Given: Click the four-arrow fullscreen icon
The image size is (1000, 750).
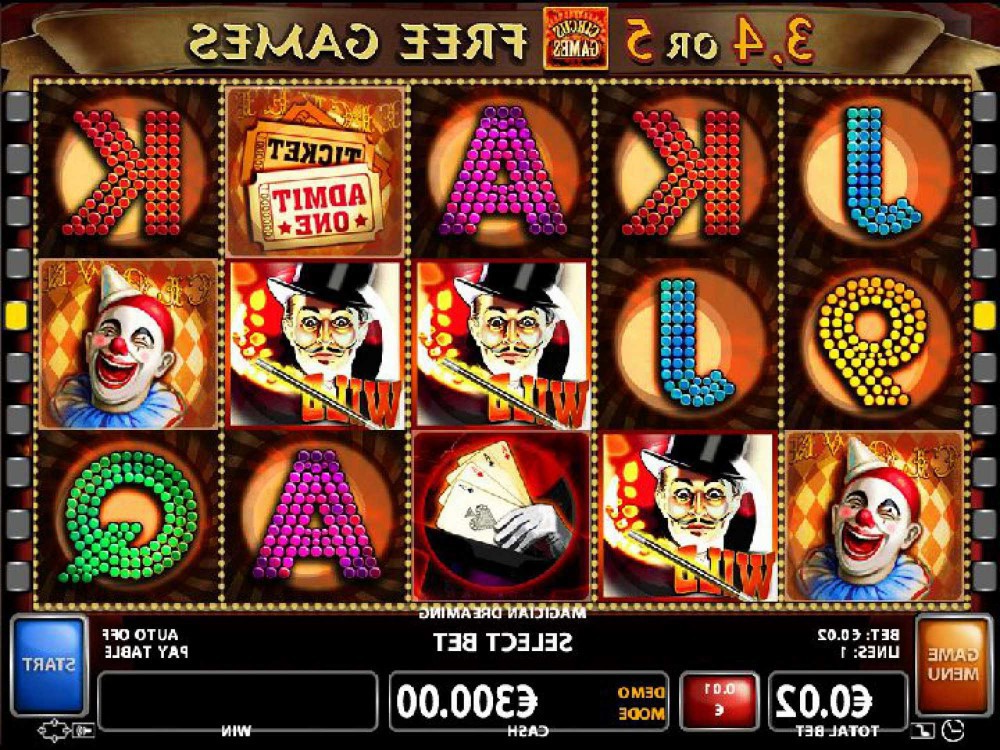Looking at the screenshot, I should (53, 729).
